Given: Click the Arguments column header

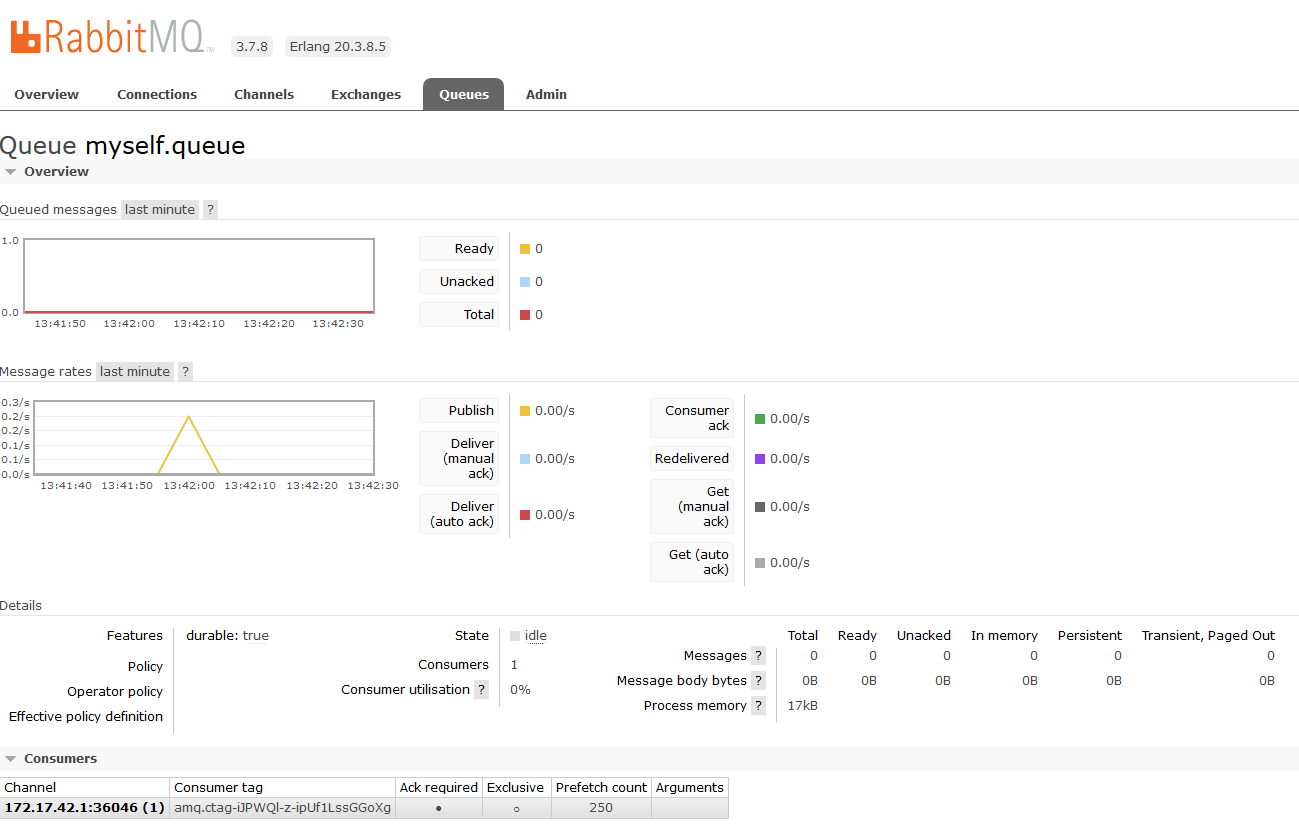Looking at the screenshot, I should [690, 788].
